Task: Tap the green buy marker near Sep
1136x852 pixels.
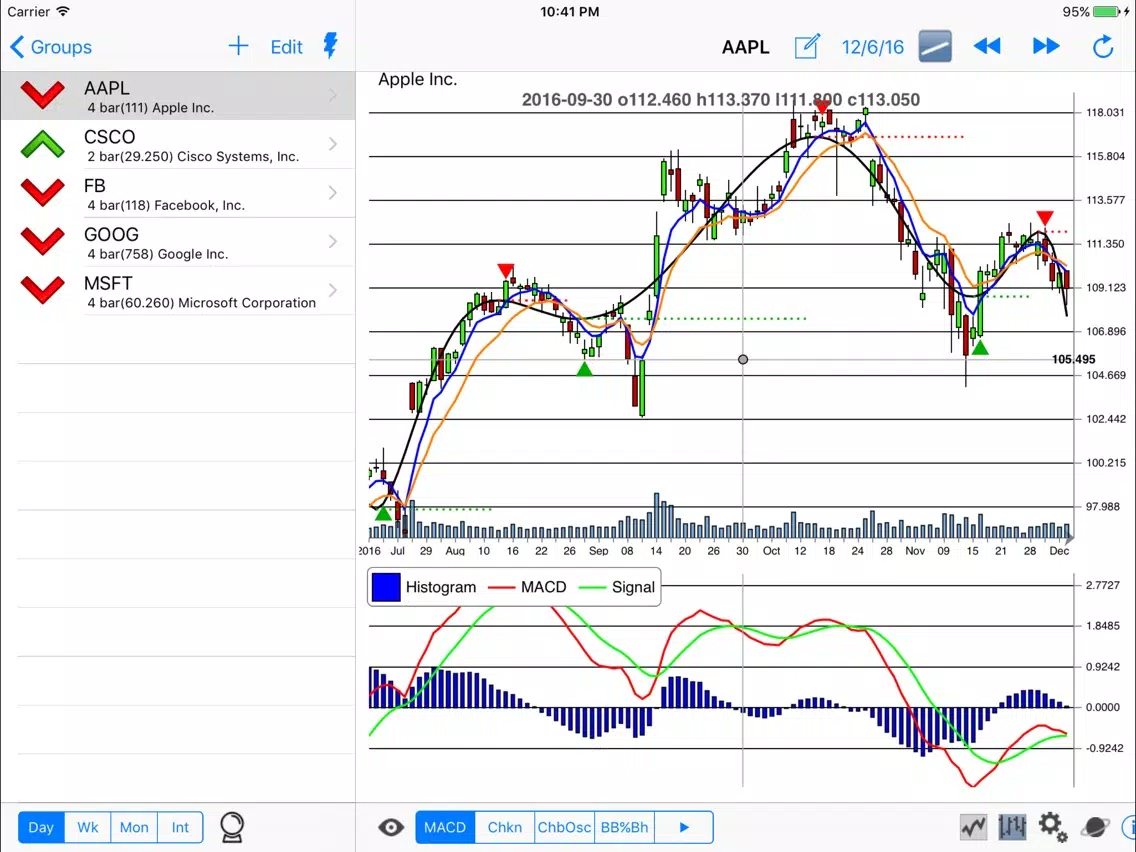Action: click(585, 369)
